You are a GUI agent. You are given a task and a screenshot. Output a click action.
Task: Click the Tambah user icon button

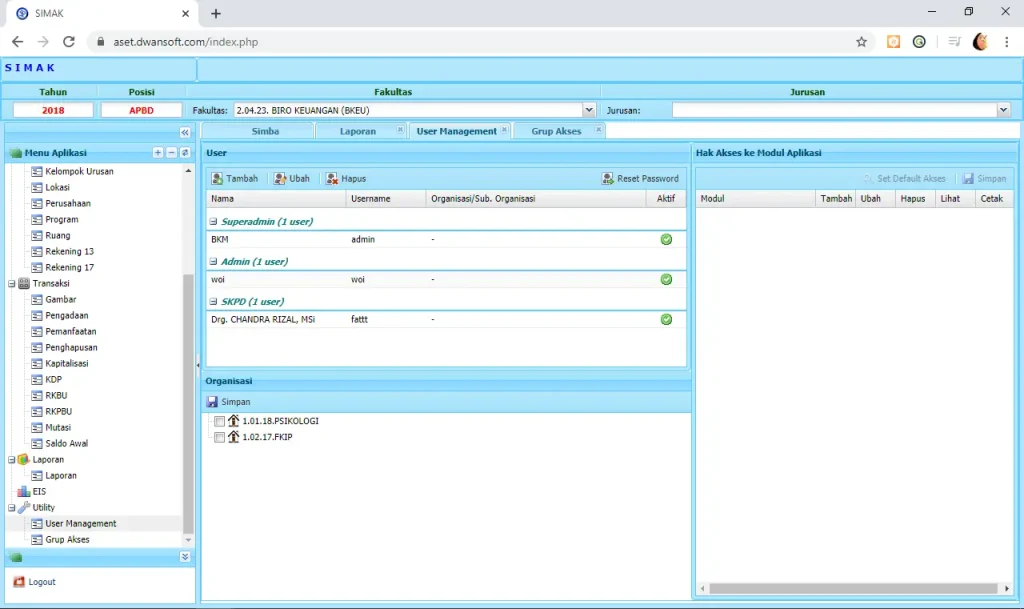tap(234, 178)
